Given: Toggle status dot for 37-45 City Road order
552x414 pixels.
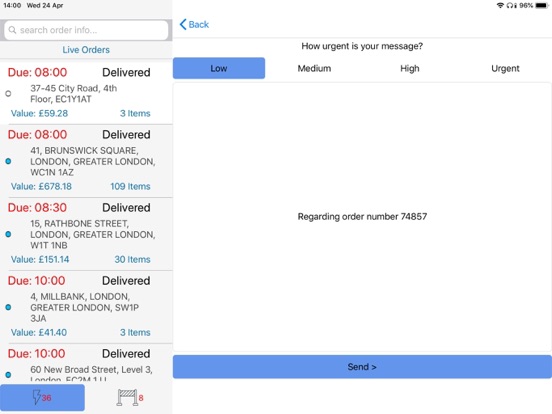Looking at the screenshot, I should [8, 94].
